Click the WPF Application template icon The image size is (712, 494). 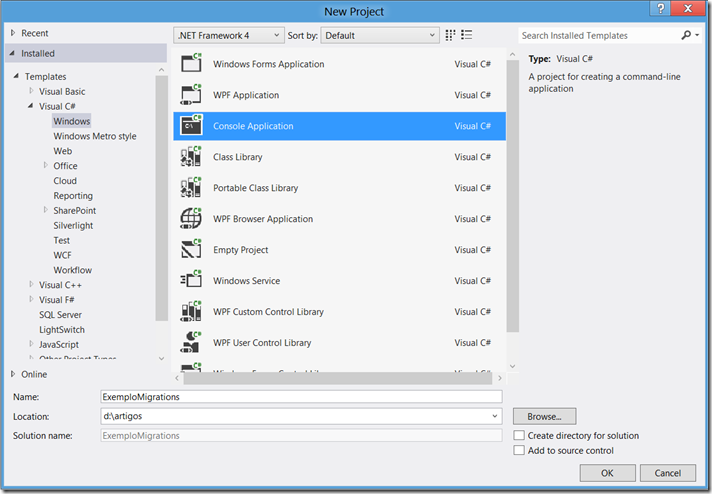[x=191, y=94]
